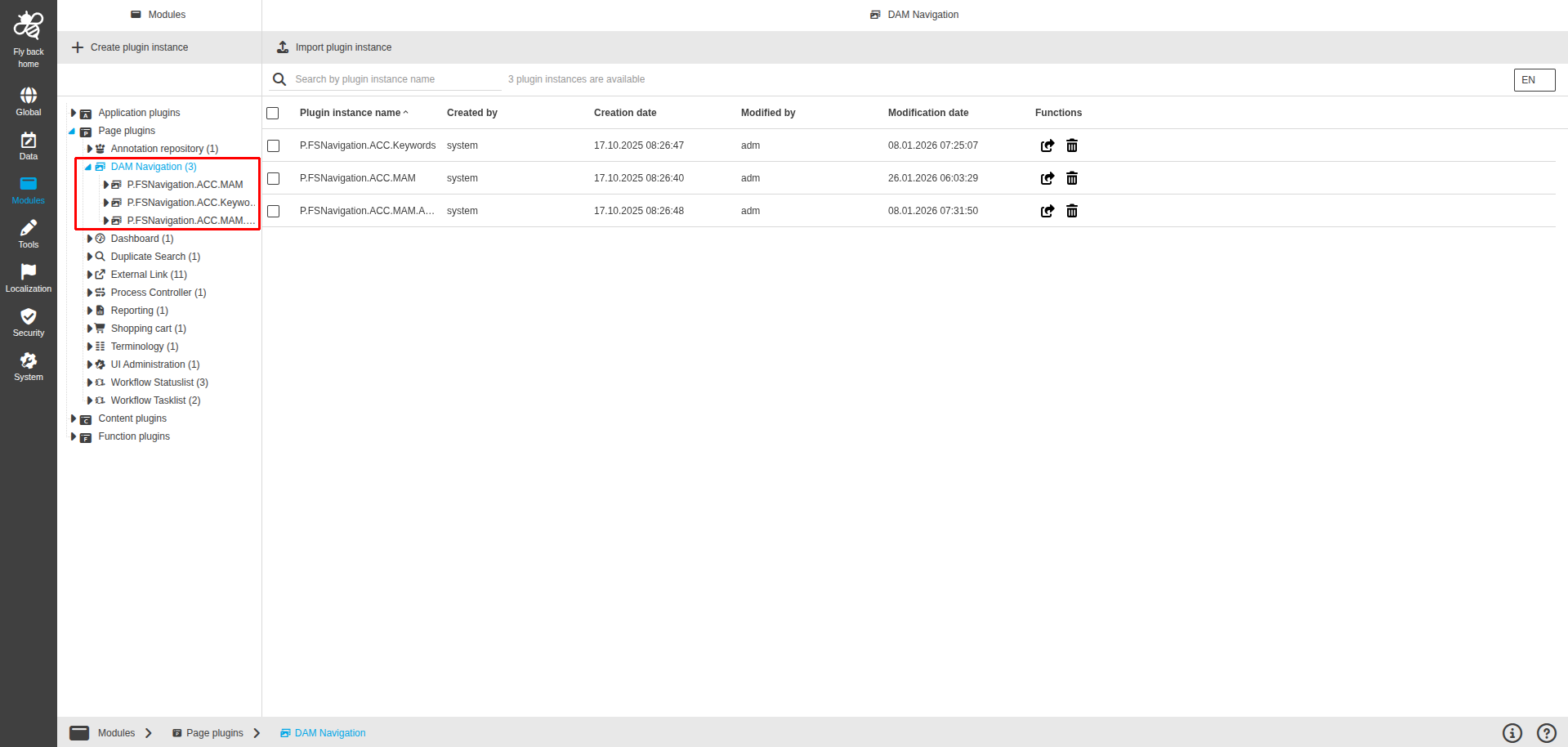
Task: Export P.FSNavigation.ACC.Keywords using its share icon
Action: [x=1048, y=145]
